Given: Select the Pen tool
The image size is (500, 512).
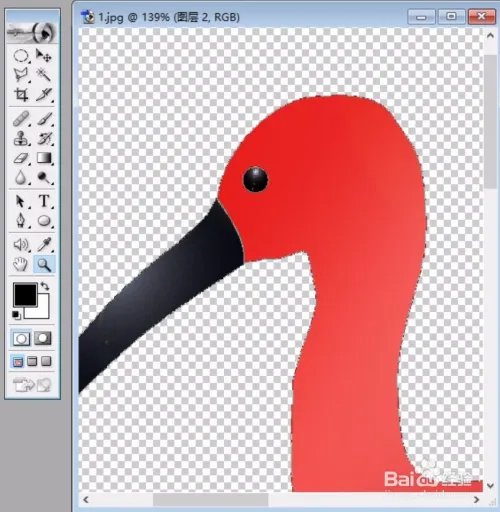Looking at the screenshot, I should pos(21,221).
